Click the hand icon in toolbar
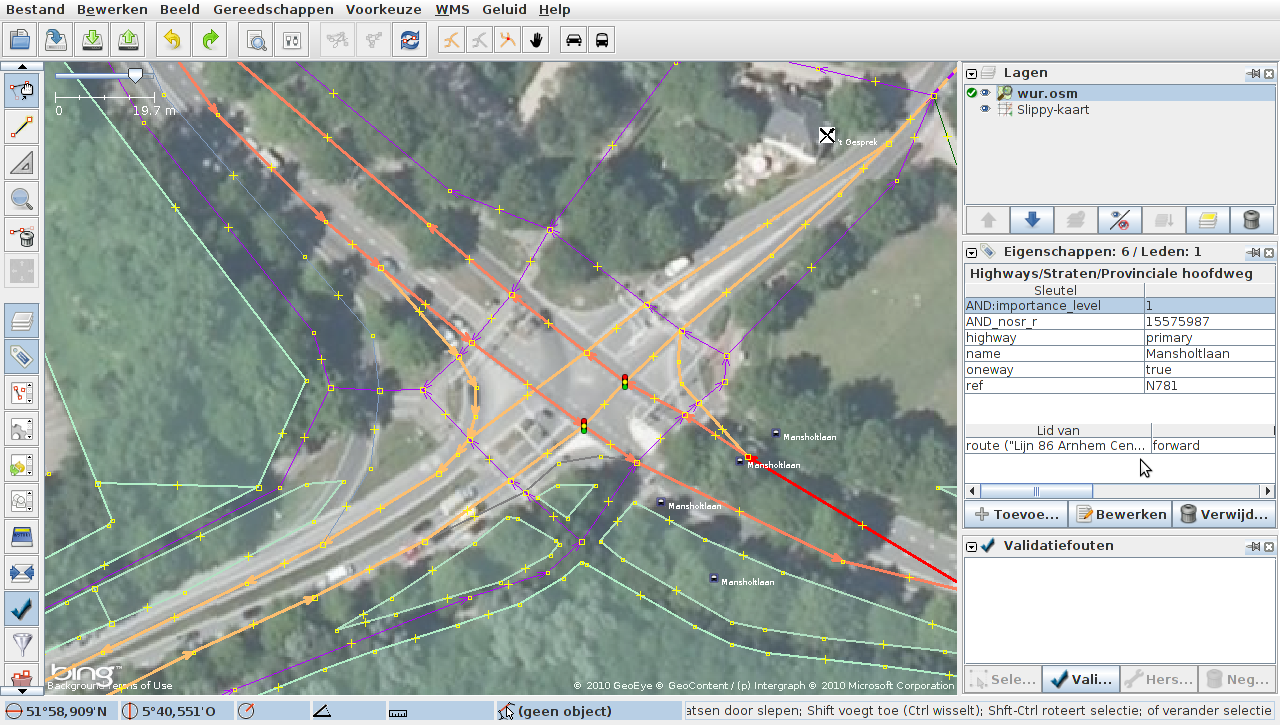Screen dimensions: 1280x725 click(537, 40)
